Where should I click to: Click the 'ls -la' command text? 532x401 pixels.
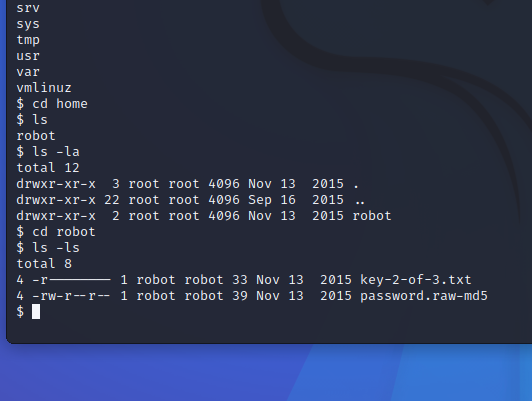click(x=56, y=152)
